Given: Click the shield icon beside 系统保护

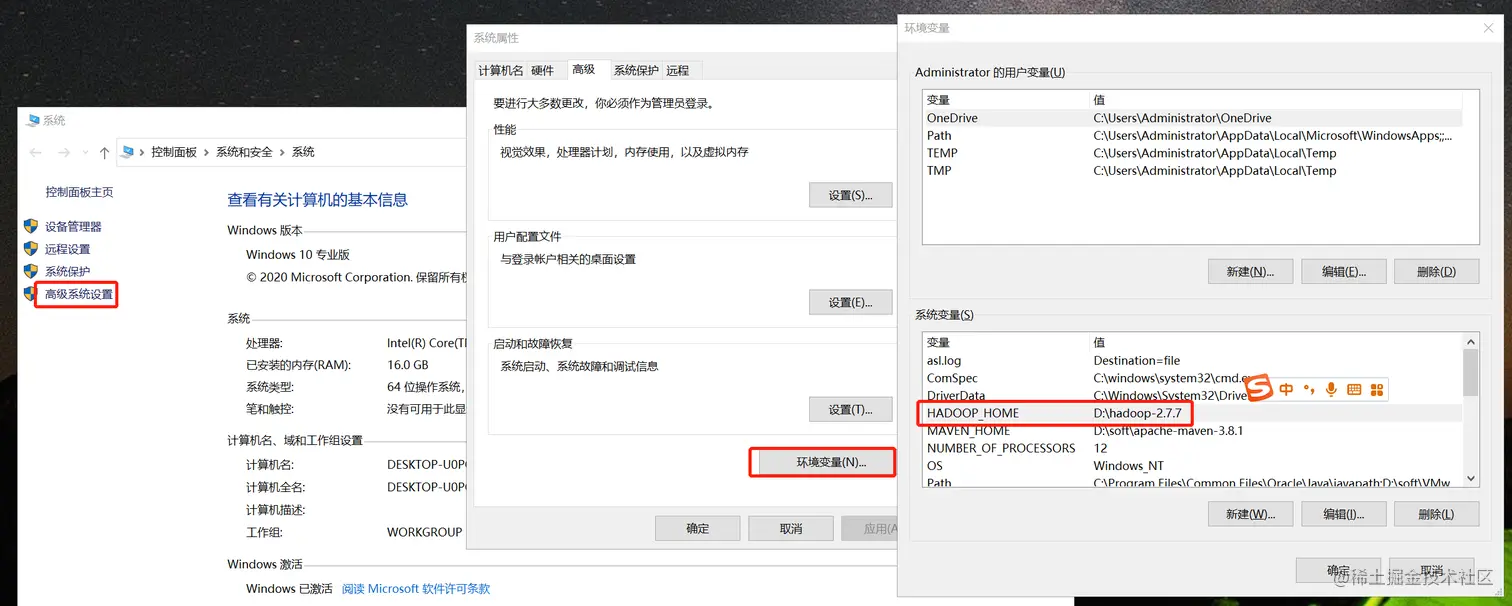Looking at the screenshot, I should (31, 269).
